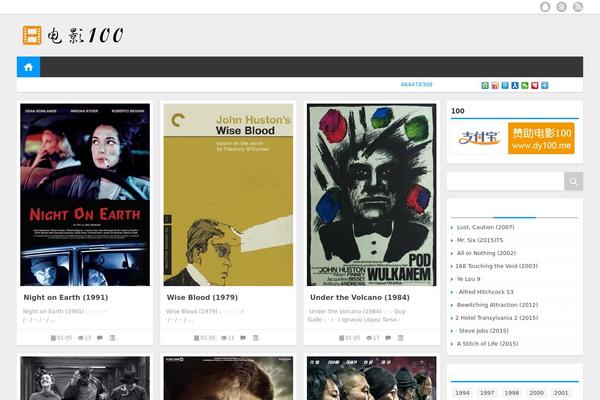
Task: Open the Ye Lou 9 sidebar entry
Action: (x=468, y=279)
